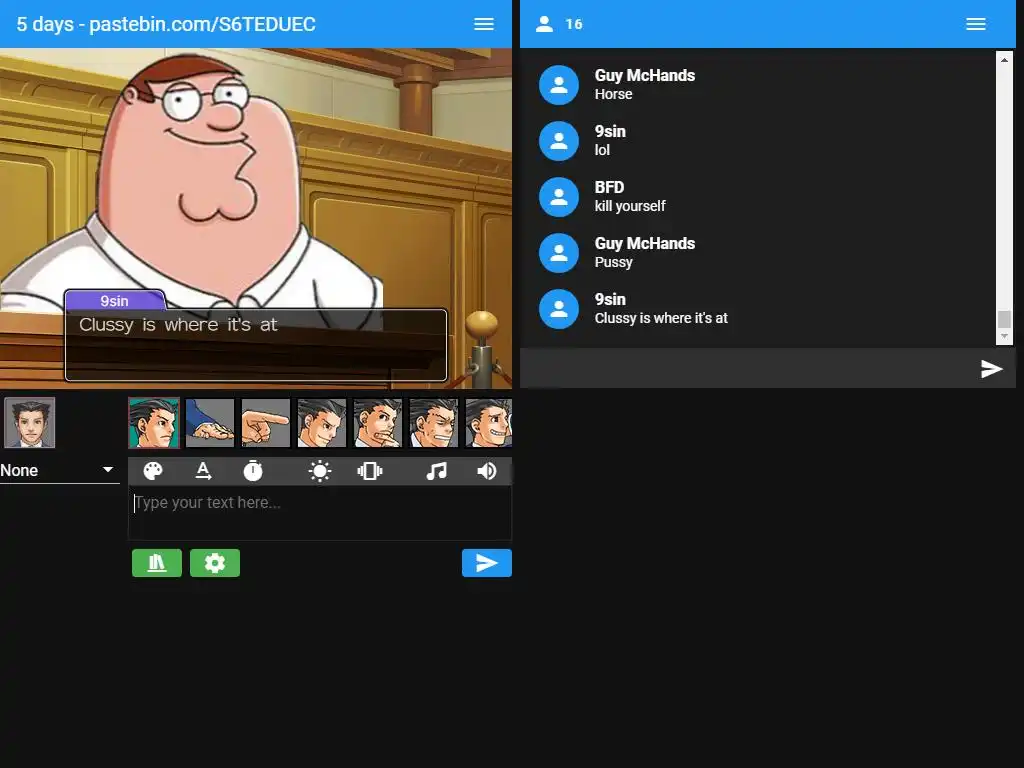Click the 'Horse' chat message

[613, 94]
